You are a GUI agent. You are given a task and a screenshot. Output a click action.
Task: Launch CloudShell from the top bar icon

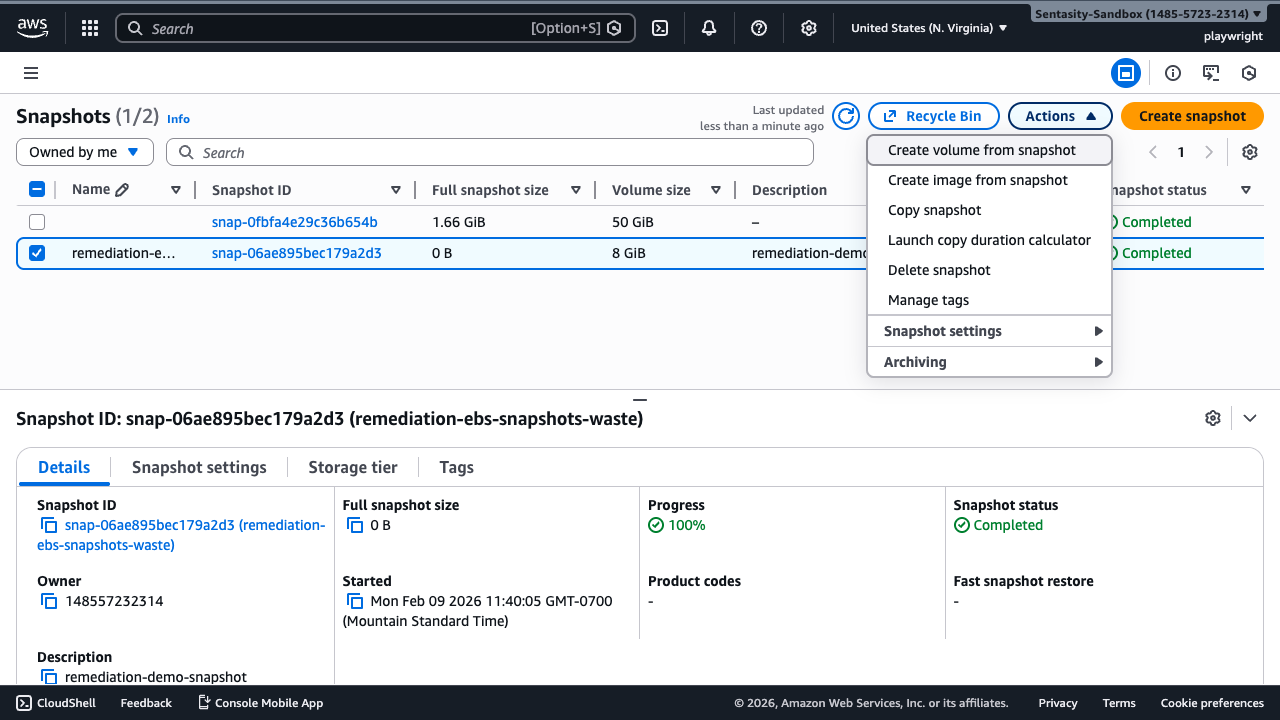click(660, 28)
